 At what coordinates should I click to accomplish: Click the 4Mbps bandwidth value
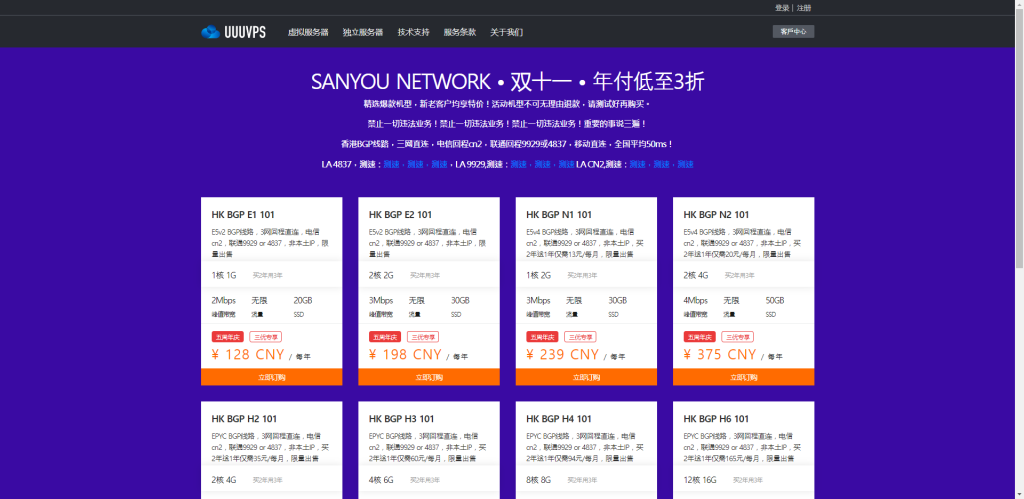pos(696,301)
